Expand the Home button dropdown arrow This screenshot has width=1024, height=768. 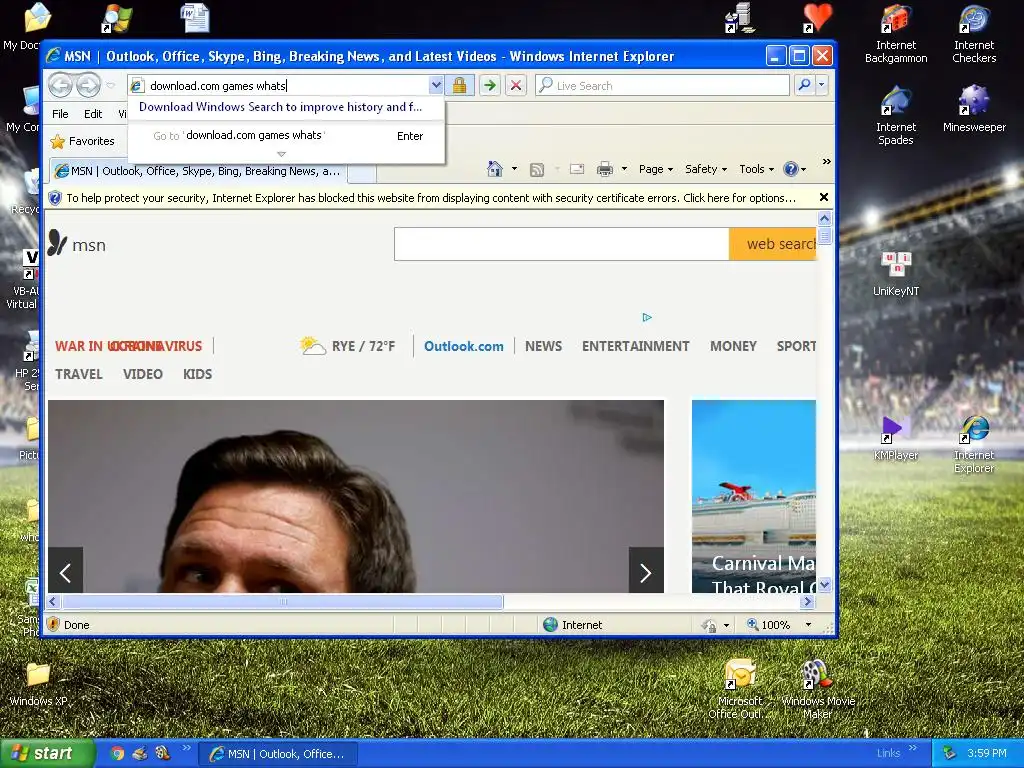click(x=514, y=169)
